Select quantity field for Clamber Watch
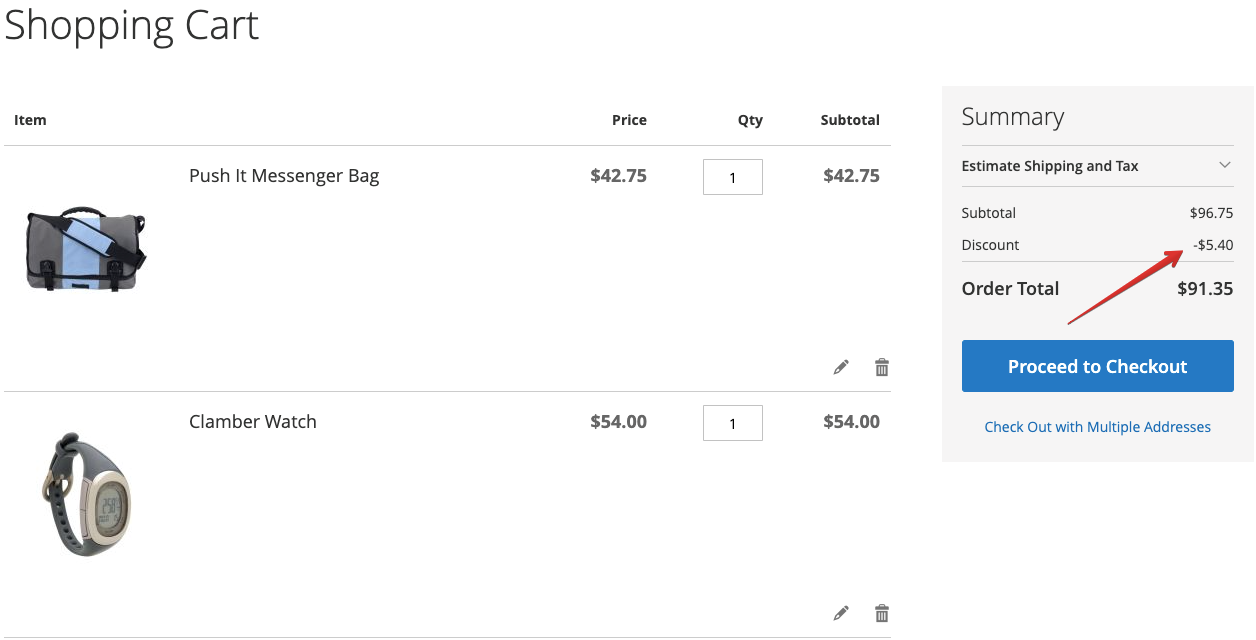 (x=733, y=423)
